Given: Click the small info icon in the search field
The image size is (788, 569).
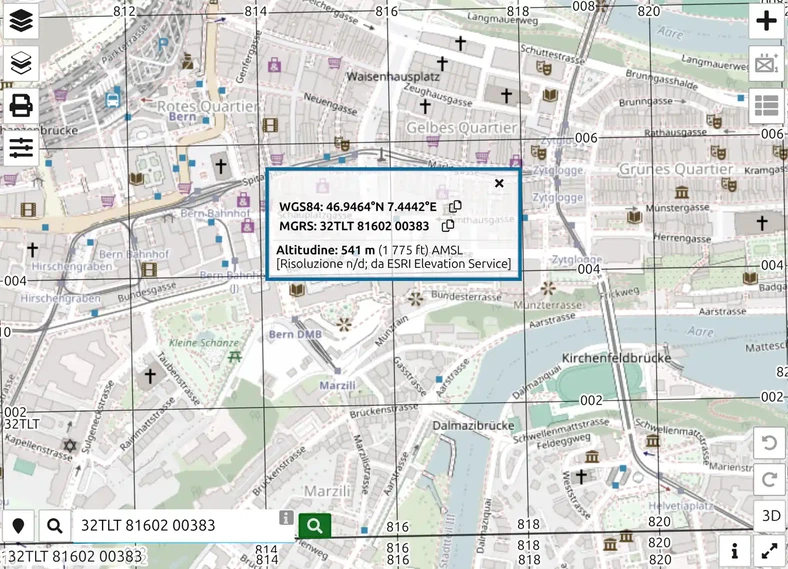Looking at the screenshot, I should click(x=286, y=517).
